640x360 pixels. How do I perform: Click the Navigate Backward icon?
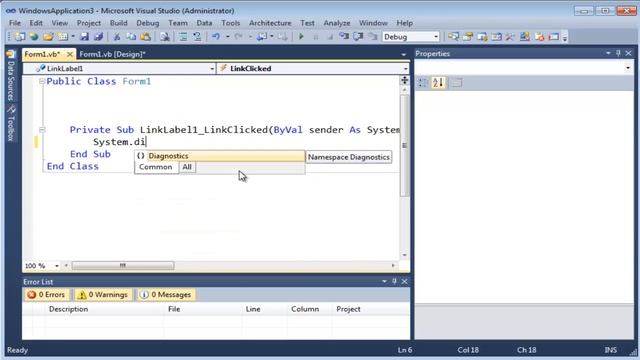[262, 37]
